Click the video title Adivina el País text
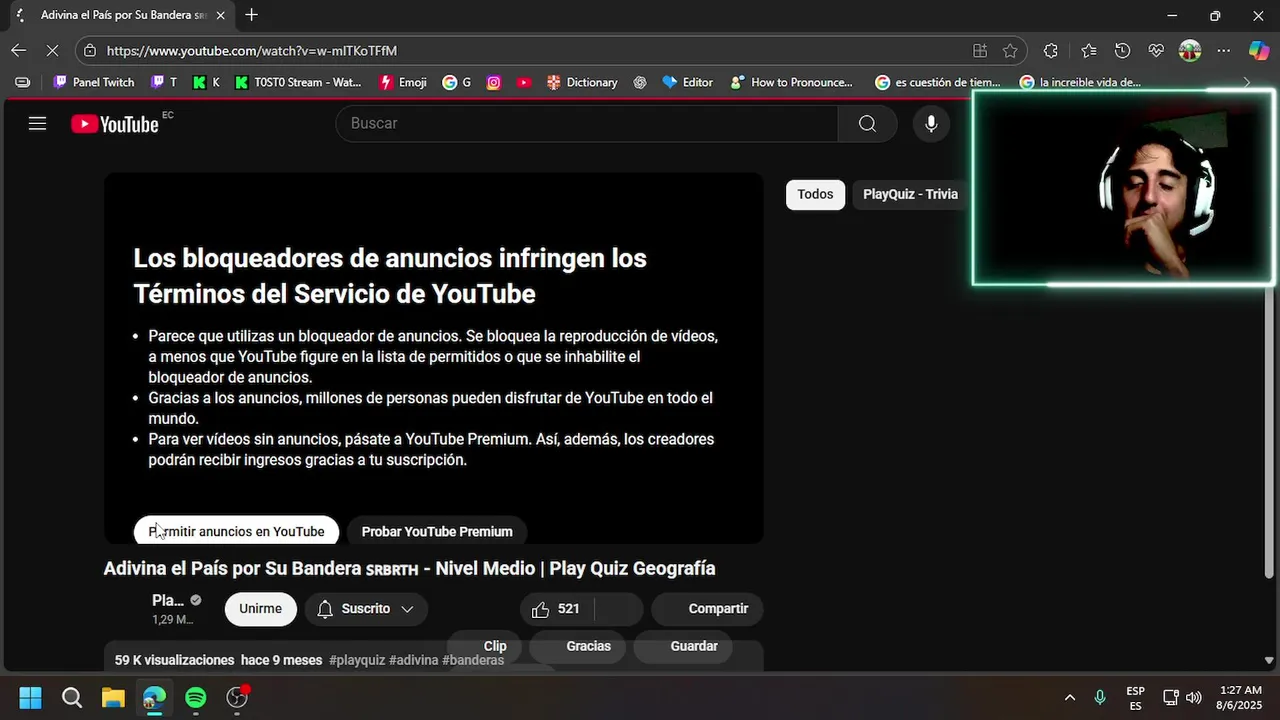Image resolution: width=1280 pixels, height=720 pixels. click(409, 568)
